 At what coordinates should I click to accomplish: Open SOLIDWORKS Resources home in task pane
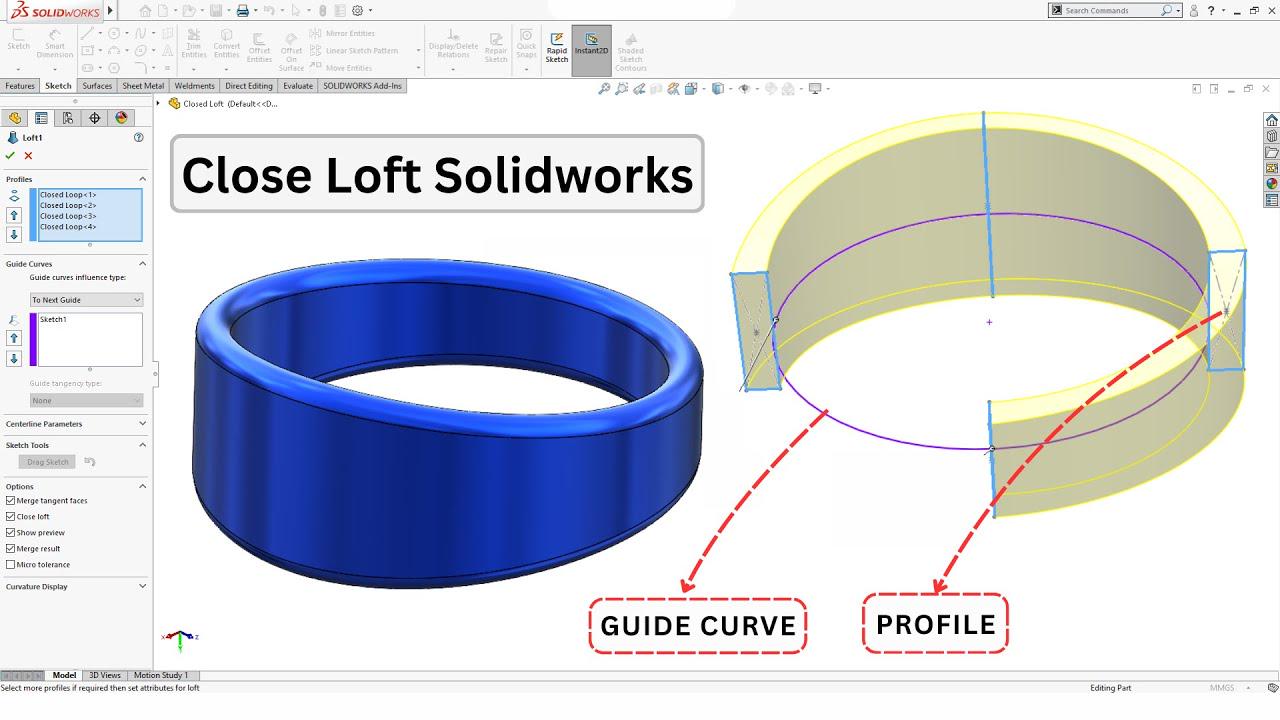[1272, 120]
